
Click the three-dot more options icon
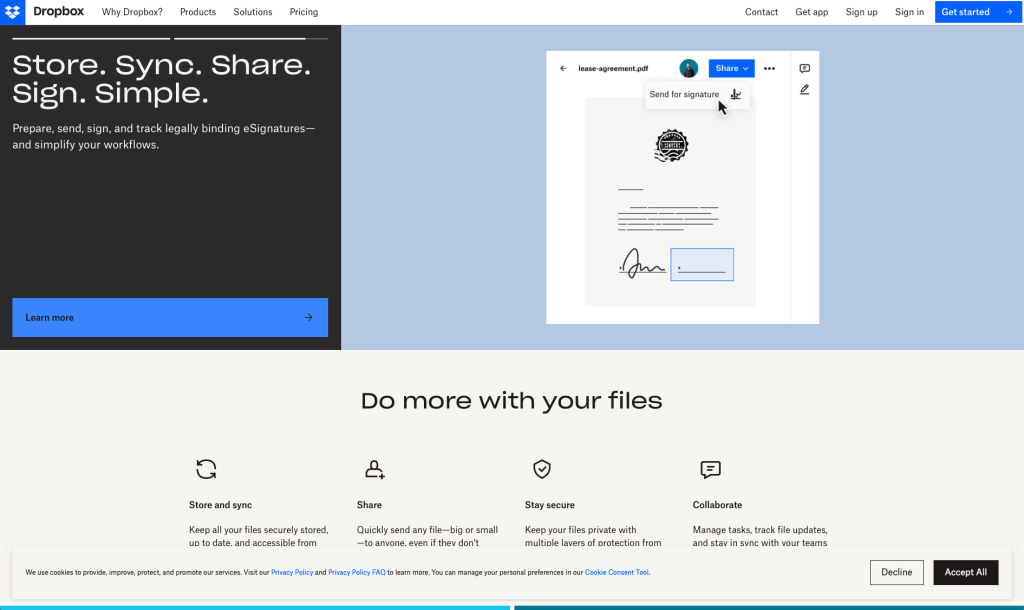(769, 69)
